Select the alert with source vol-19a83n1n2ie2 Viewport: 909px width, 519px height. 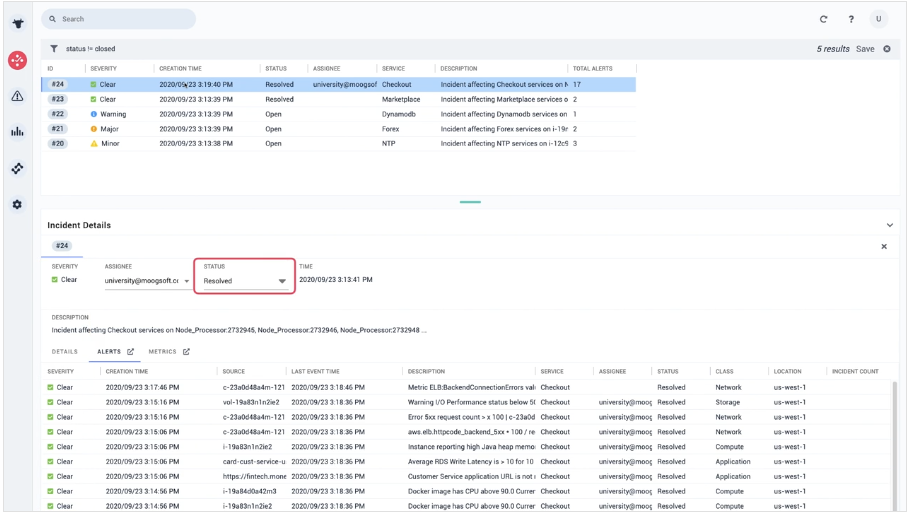[x=467, y=402]
